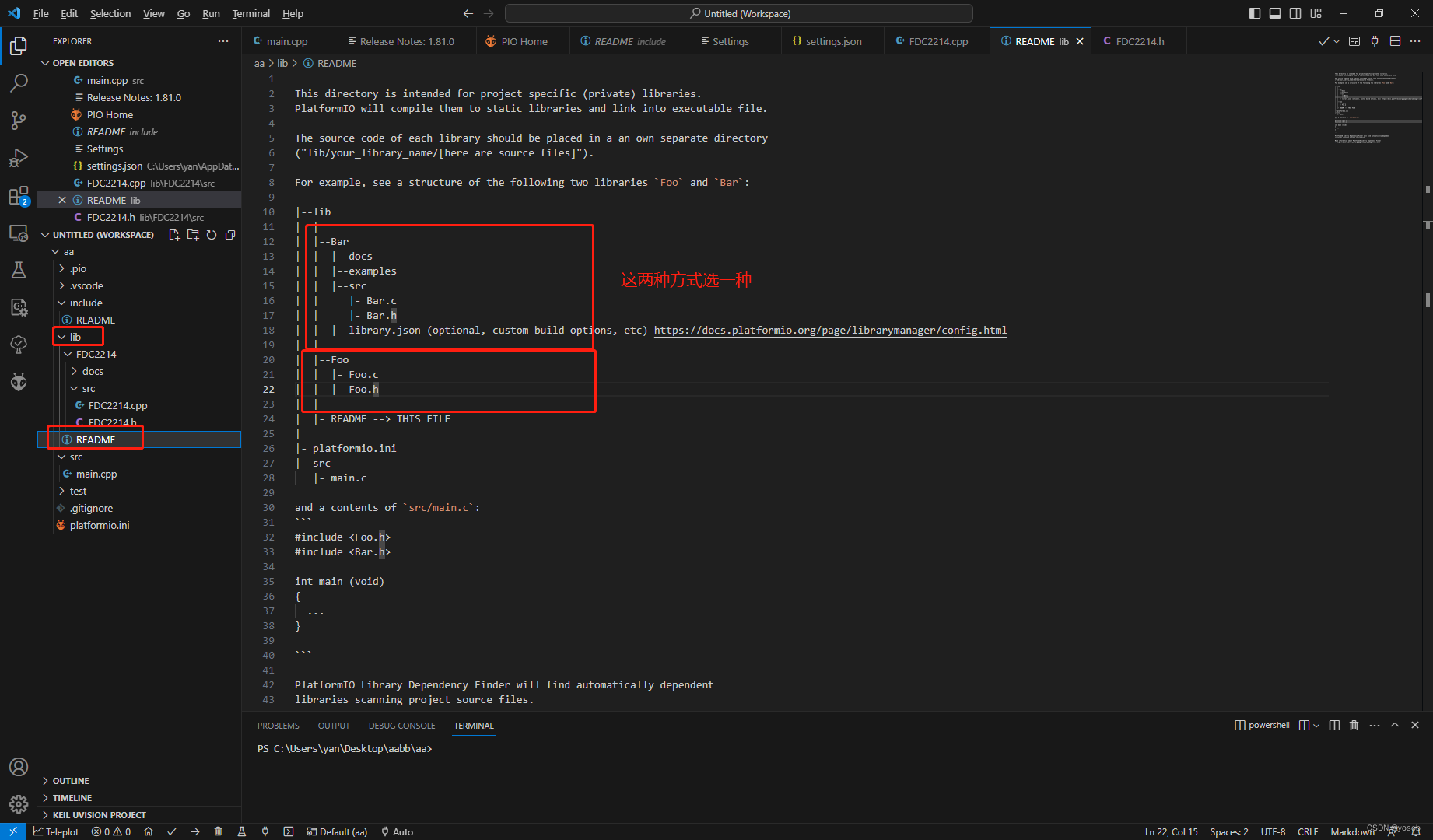
Task: Toggle the Primary Side Bar visibility
Action: coord(1255,13)
